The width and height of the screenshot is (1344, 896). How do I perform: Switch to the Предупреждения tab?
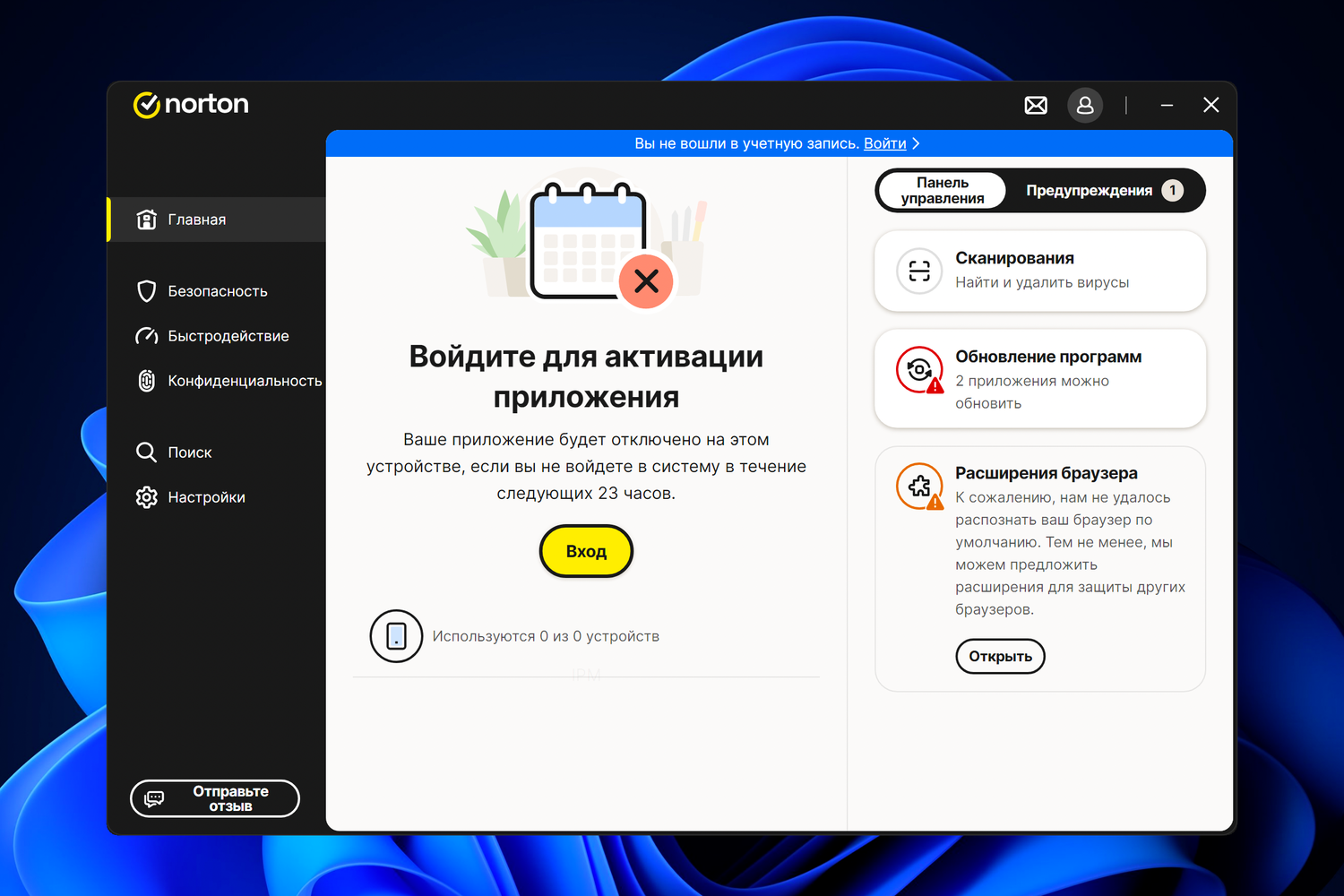tap(1105, 191)
